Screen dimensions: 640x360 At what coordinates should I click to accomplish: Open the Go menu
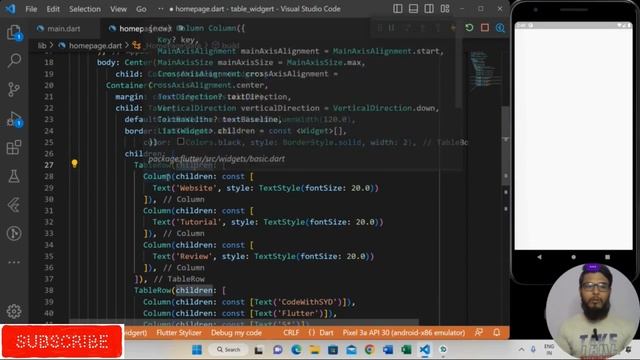pos(141,9)
